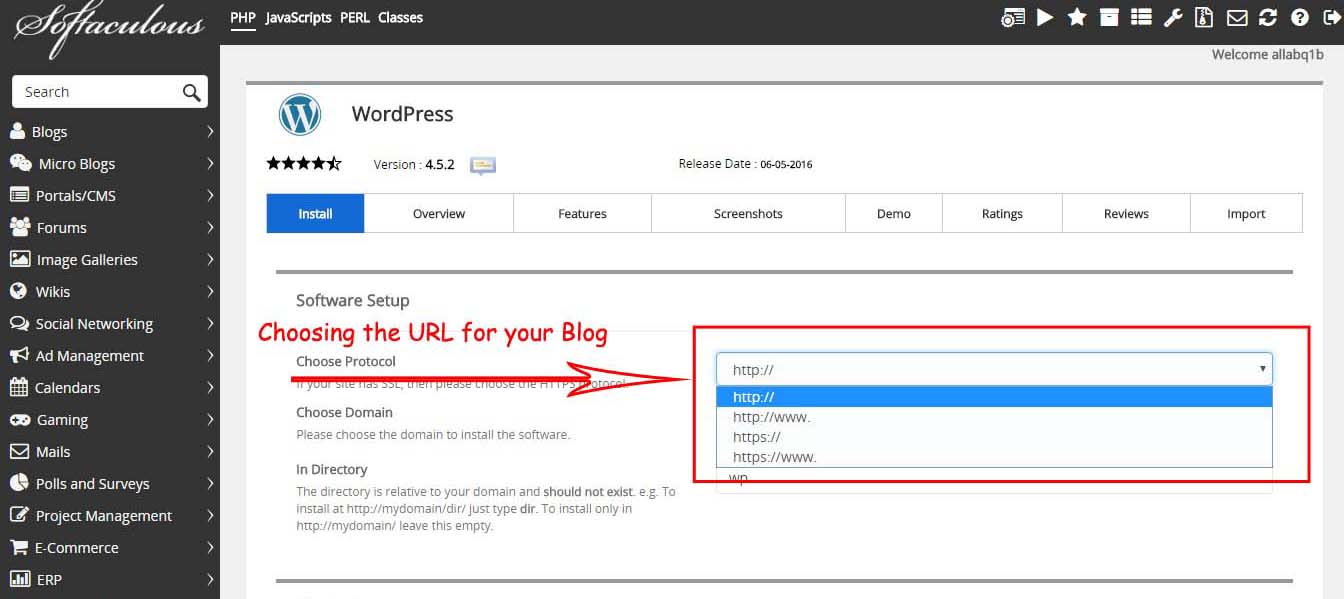Viewport: 1344px width, 599px height.
Task: Click the search magnifier icon
Action: coord(192,92)
